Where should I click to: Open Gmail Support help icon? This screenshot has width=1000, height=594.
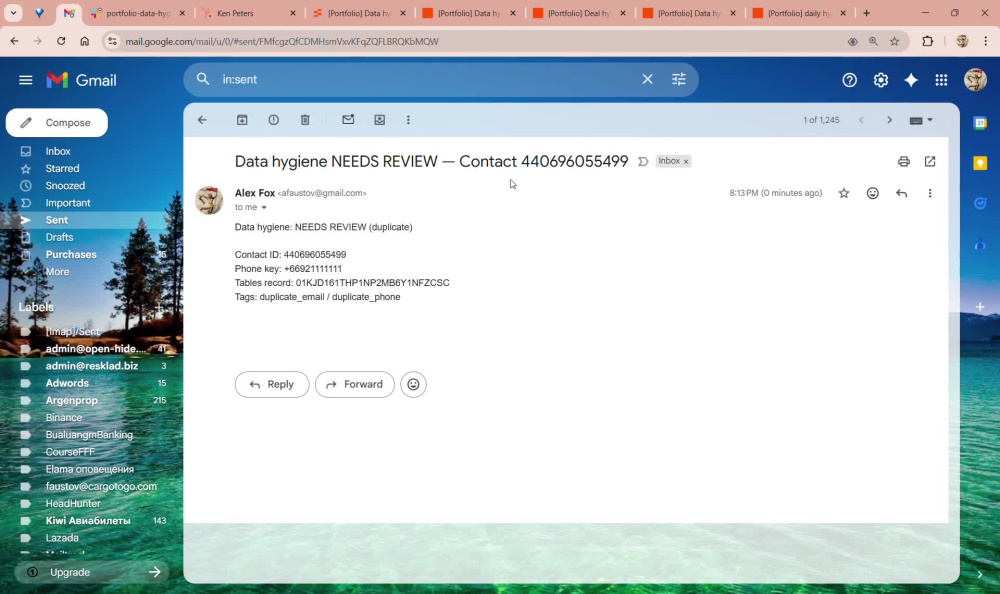849,80
